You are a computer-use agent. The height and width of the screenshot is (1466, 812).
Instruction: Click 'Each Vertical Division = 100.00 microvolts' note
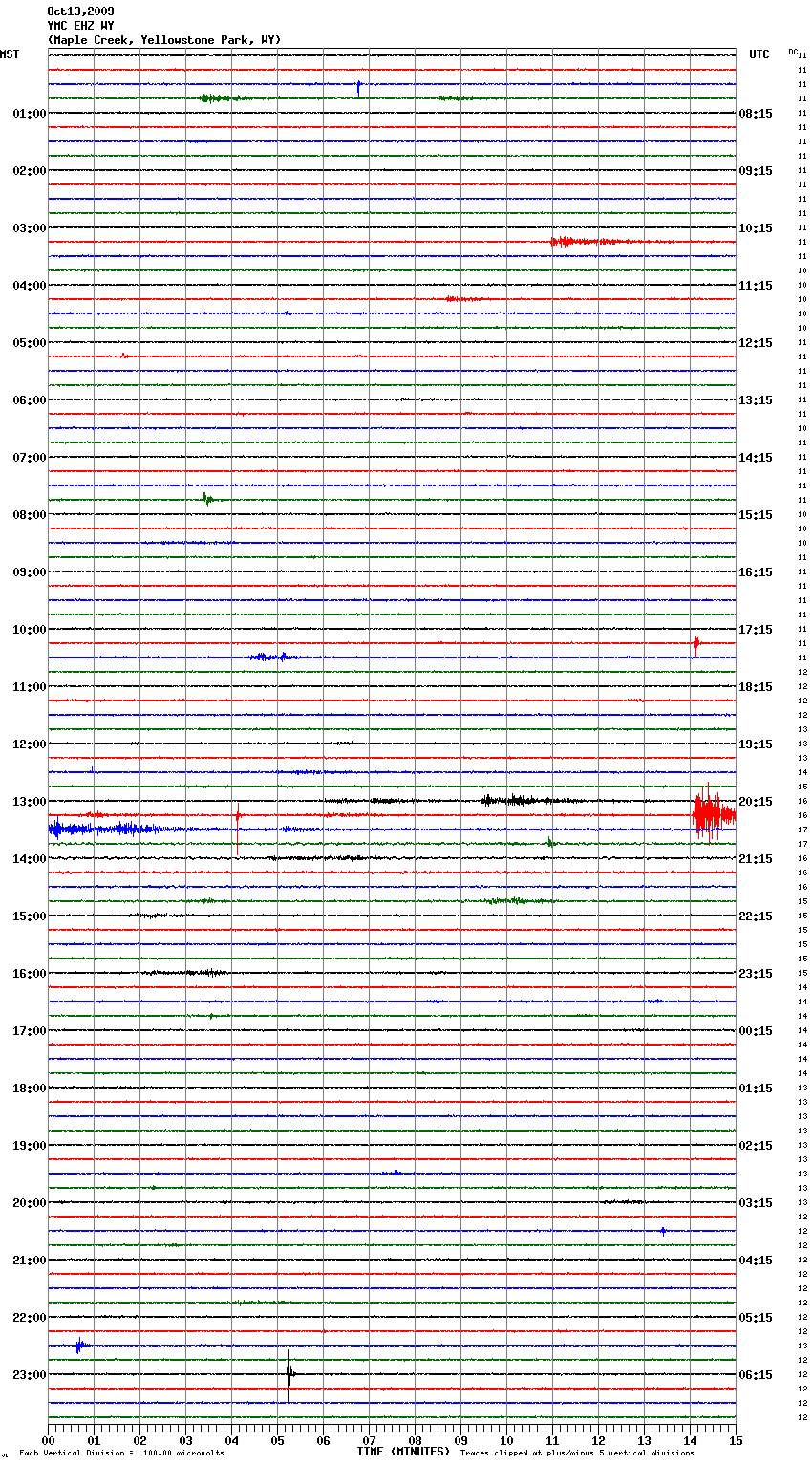(121, 1454)
